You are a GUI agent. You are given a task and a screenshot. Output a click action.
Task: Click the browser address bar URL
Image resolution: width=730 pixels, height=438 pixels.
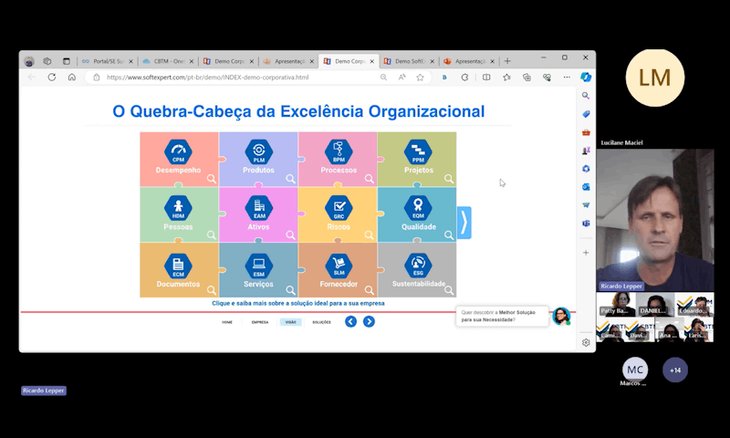coord(207,77)
